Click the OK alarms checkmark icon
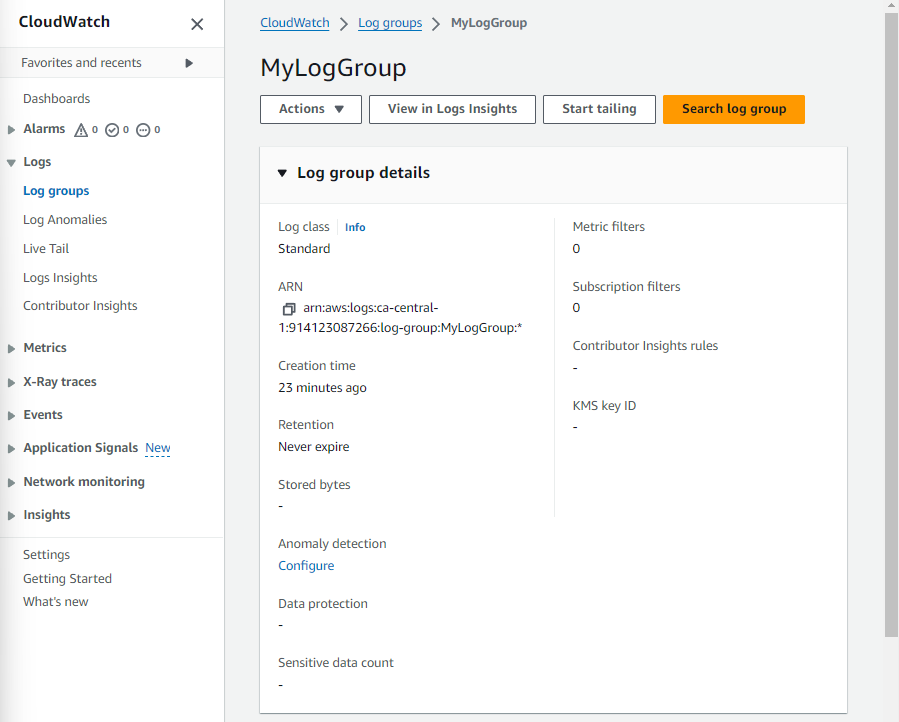 112,130
